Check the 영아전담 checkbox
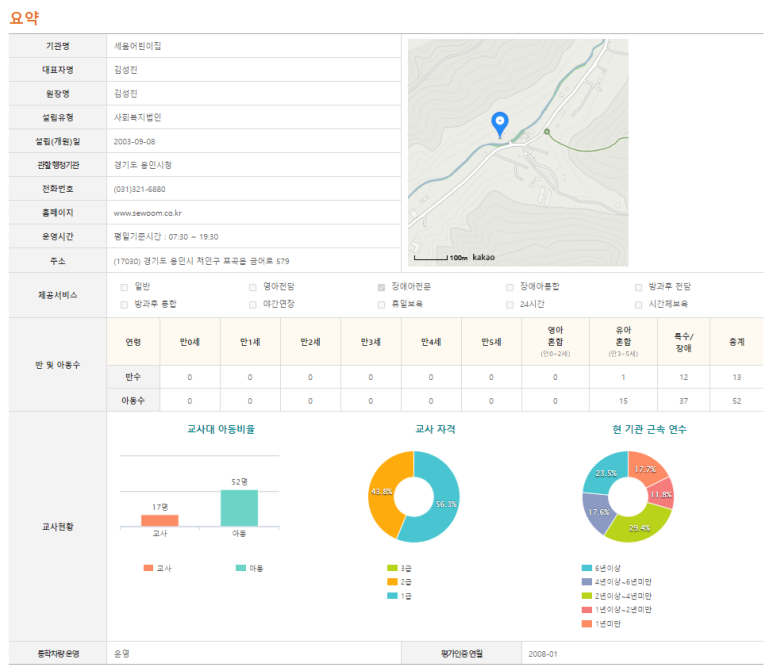This screenshot has height=671, width=773. (253, 287)
